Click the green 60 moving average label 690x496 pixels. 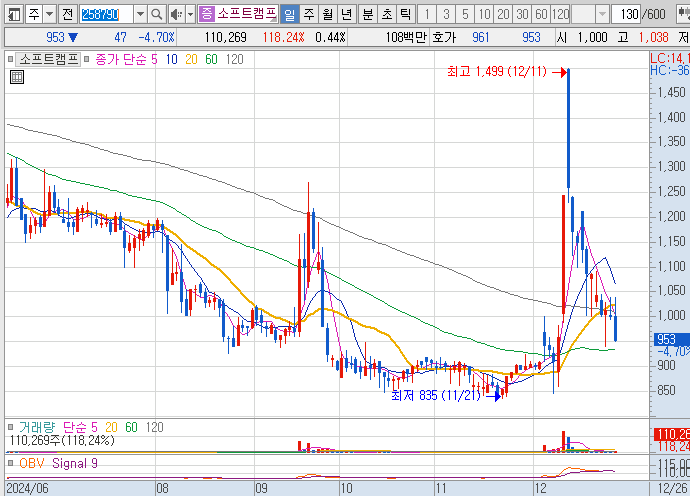[x=211, y=59]
